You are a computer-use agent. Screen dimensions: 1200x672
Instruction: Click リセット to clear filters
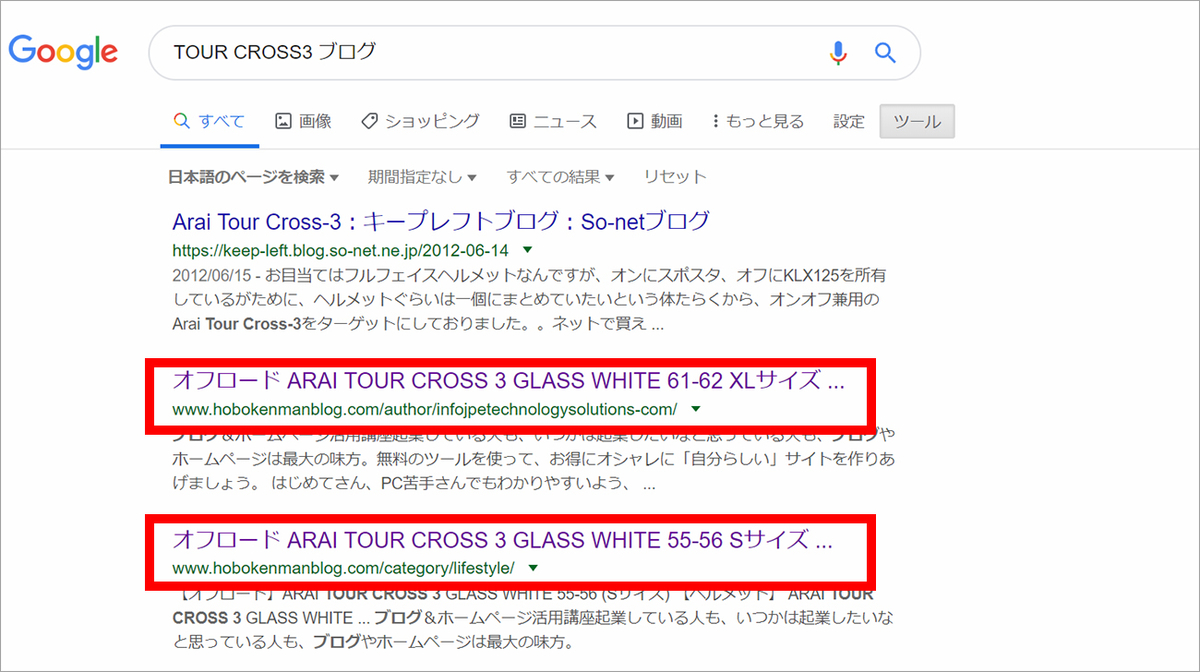coord(675,177)
